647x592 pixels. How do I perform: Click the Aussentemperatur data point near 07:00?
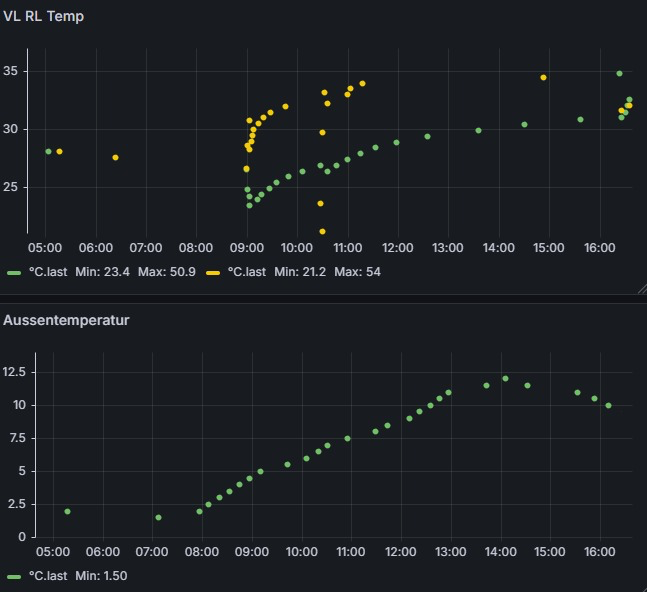[158, 517]
